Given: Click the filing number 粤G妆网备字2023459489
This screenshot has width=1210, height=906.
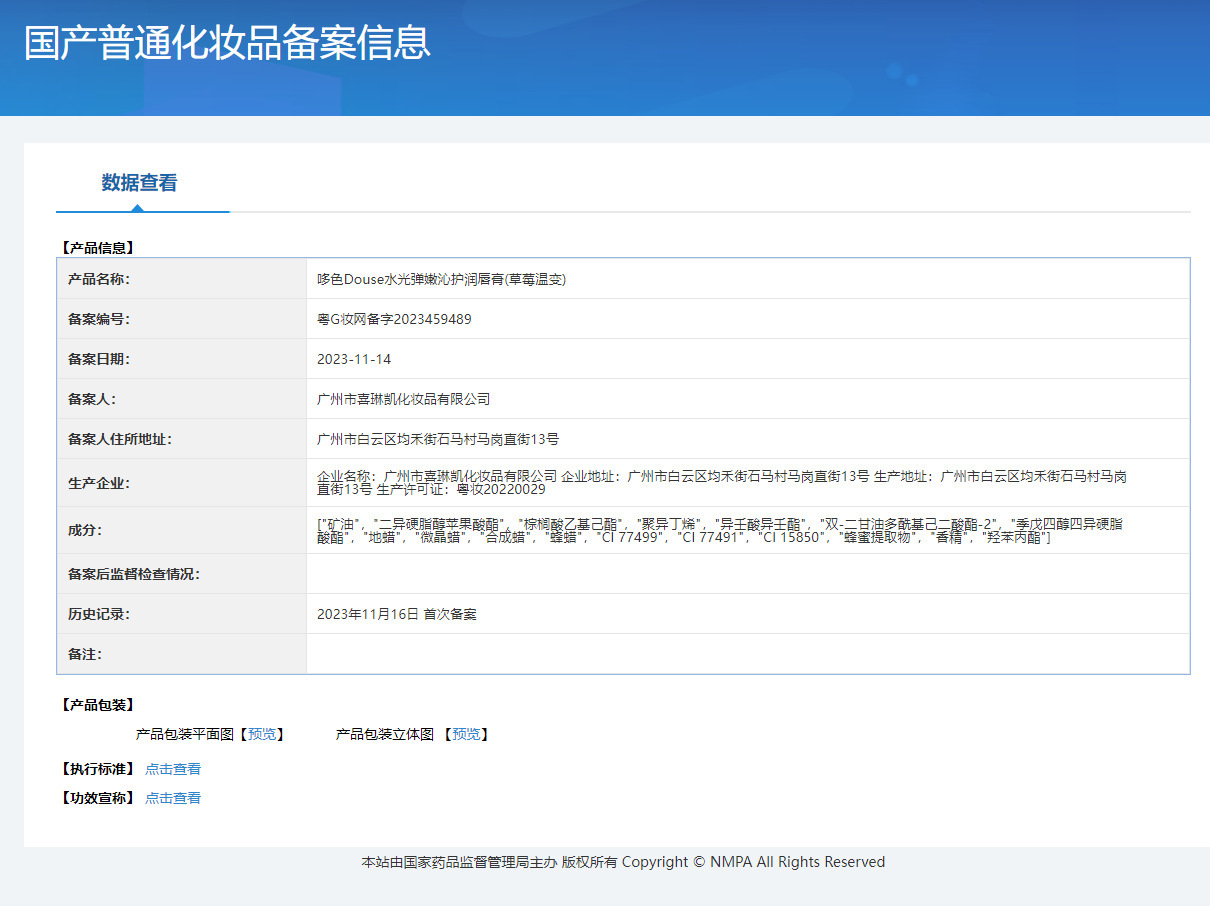Looking at the screenshot, I should 394,319.
